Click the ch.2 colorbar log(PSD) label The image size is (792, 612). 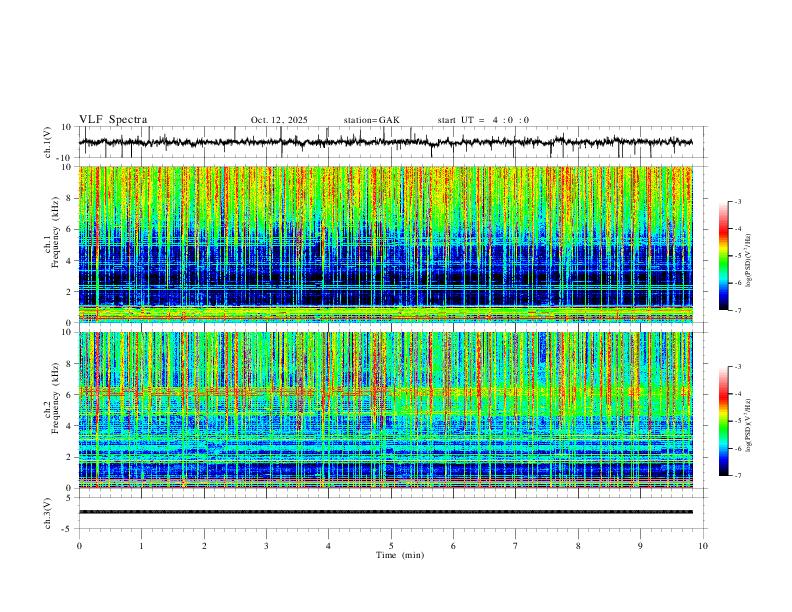coord(749,426)
